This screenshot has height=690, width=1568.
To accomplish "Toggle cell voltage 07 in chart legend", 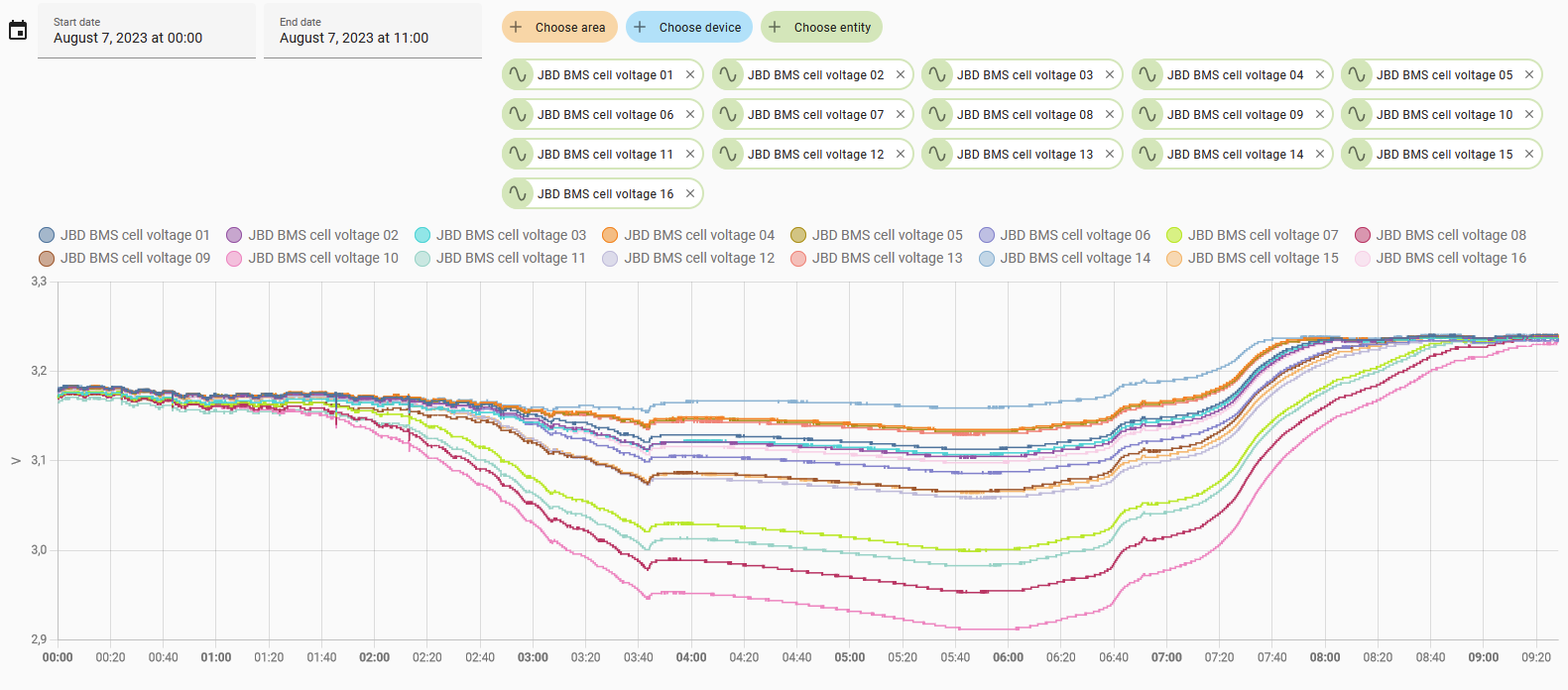I will [1253, 235].
